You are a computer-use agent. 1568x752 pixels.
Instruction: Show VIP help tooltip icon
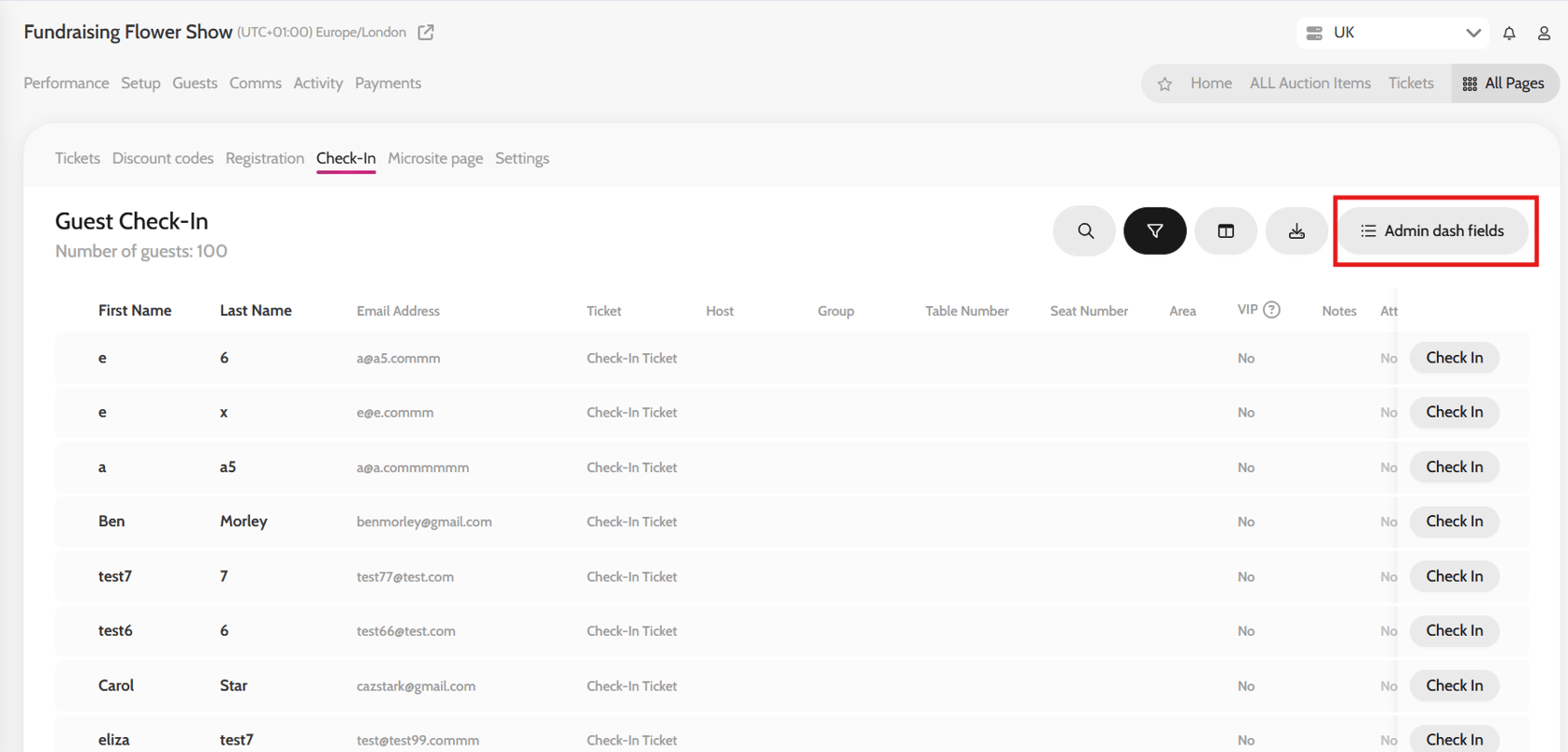[x=1271, y=310]
